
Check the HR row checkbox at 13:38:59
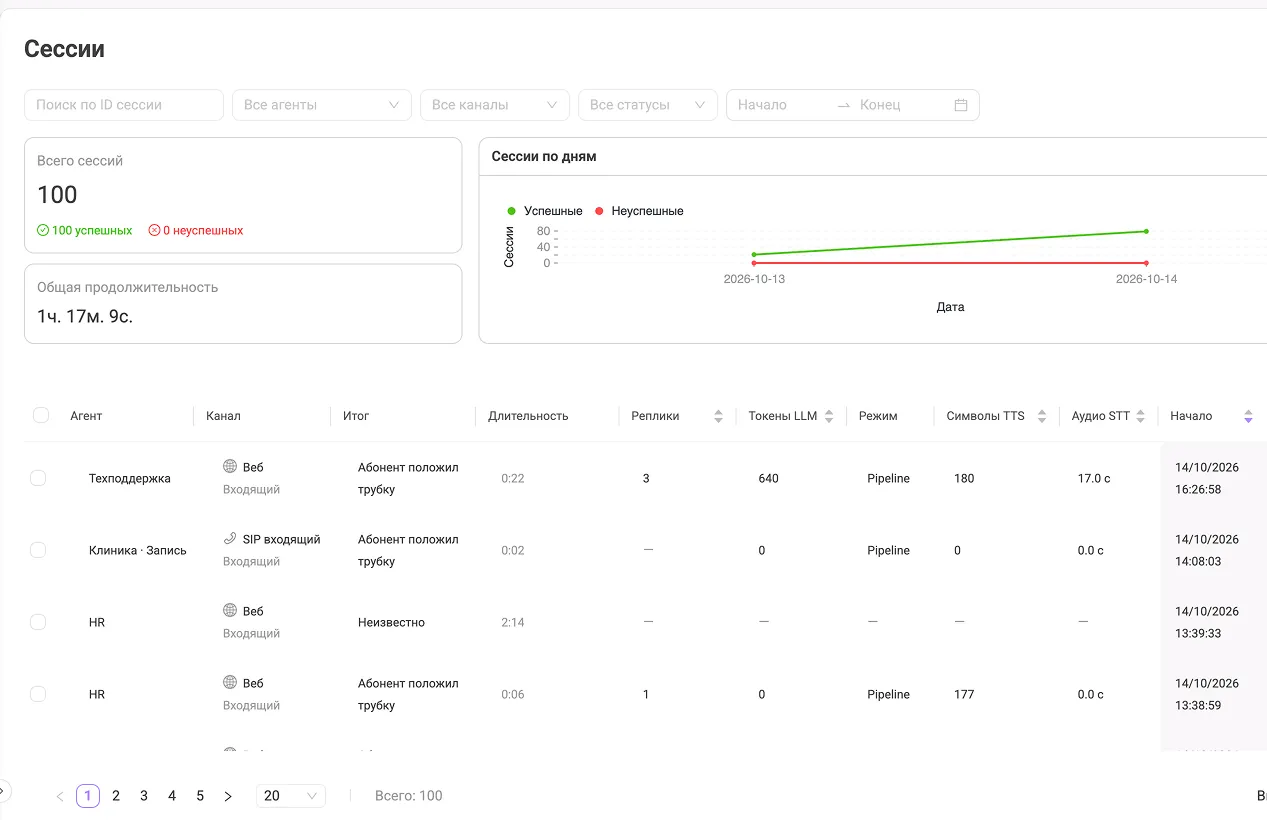coord(38,694)
